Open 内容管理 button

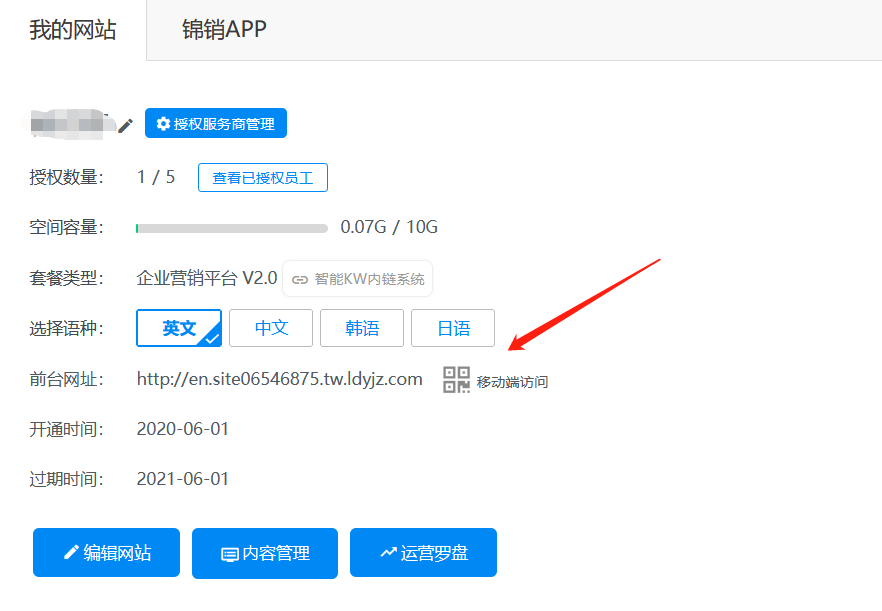265,553
